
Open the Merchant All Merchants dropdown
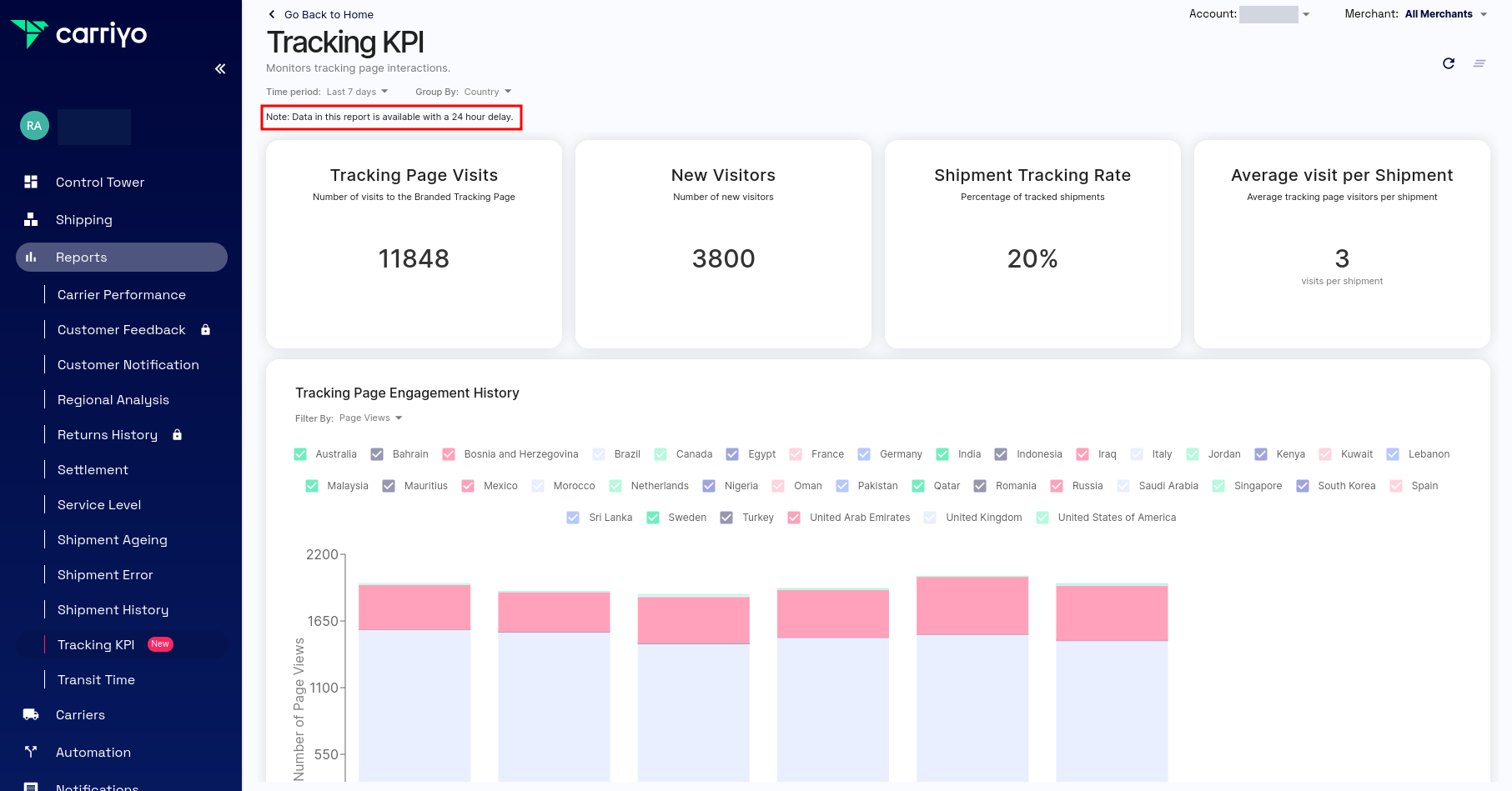pyautogui.click(x=1446, y=14)
